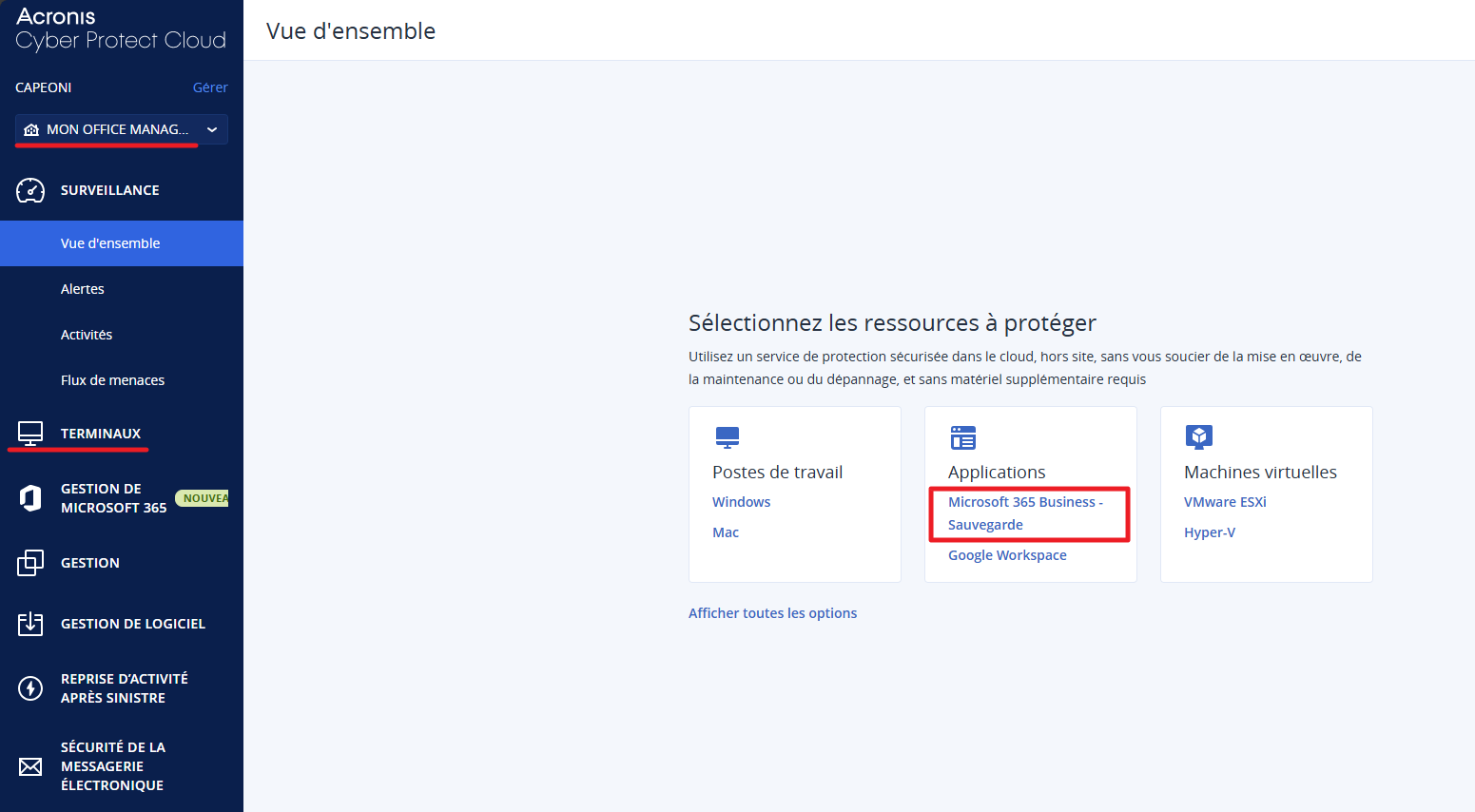Click the Vue d'ensemble page heading
This screenshot has height=812, width=1475.
tap(351, 30)
